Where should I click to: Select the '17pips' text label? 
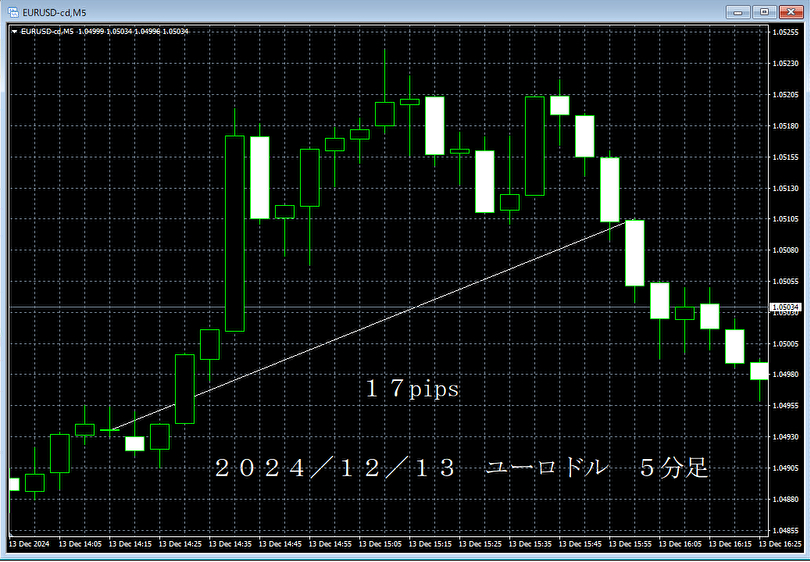pyautogui.click(x=412, y=388)
